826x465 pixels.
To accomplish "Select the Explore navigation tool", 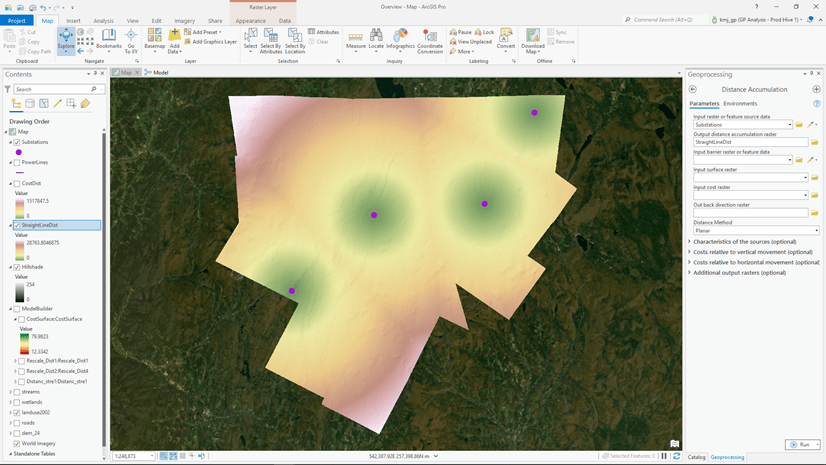I will point(66,41).
